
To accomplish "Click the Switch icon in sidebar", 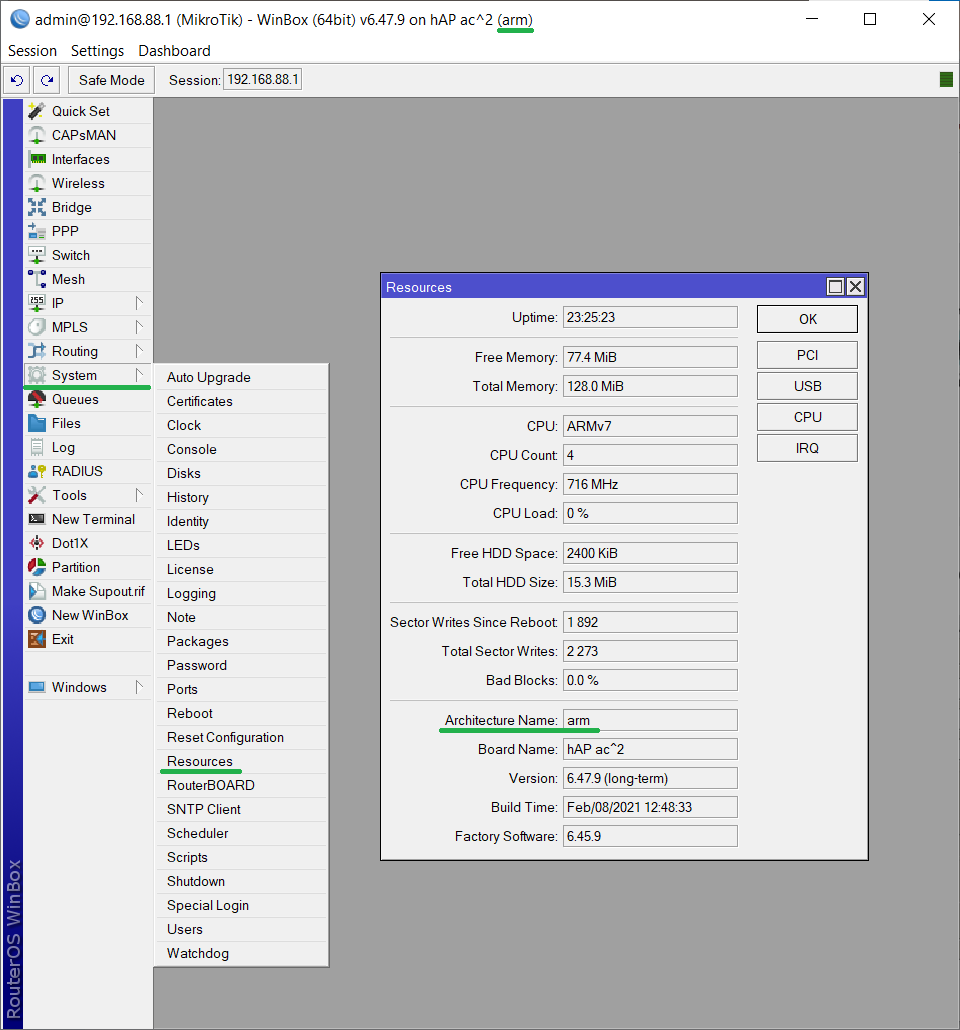I will pyautogui.click(x=37, y=255).
